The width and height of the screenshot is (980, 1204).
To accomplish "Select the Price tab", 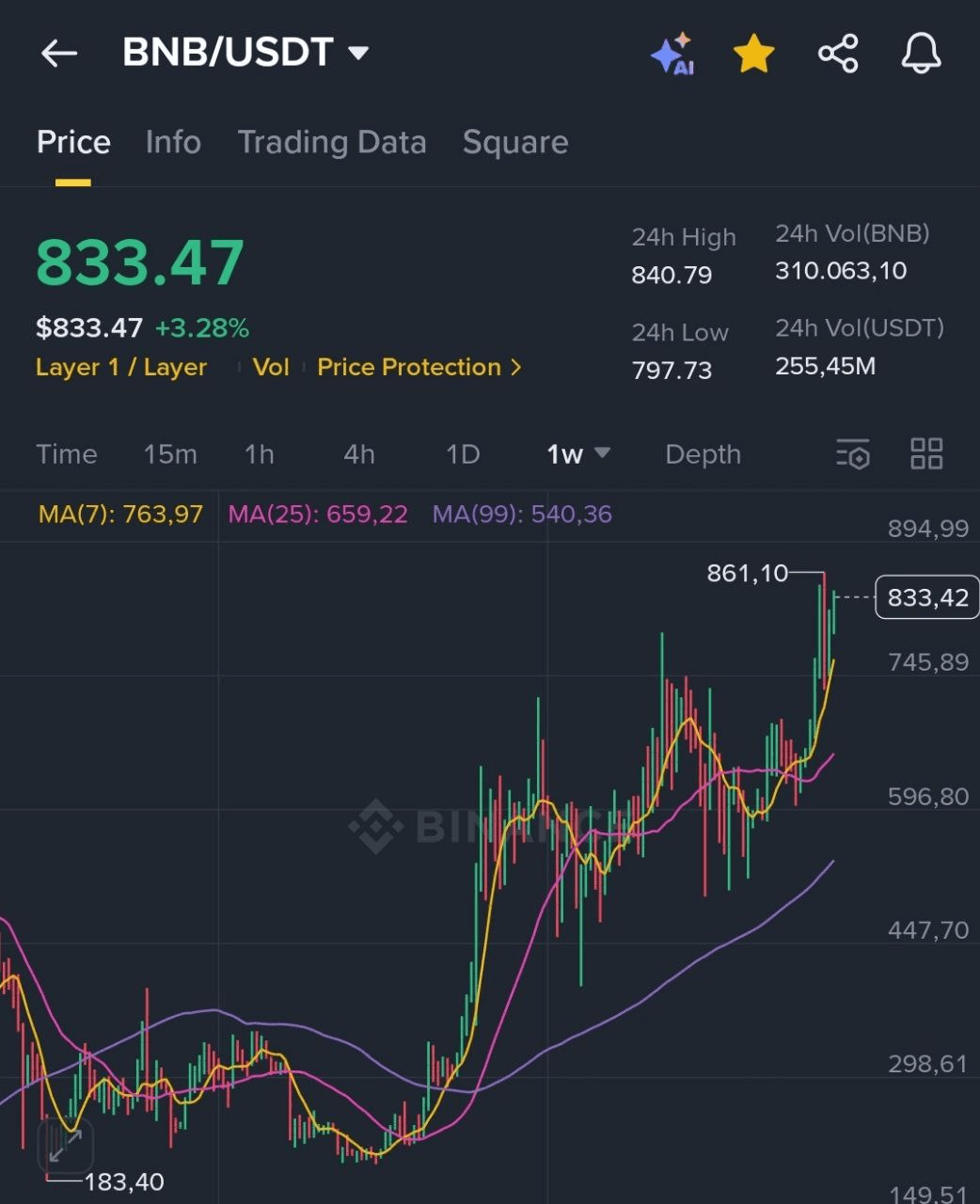I will [73, 142].
